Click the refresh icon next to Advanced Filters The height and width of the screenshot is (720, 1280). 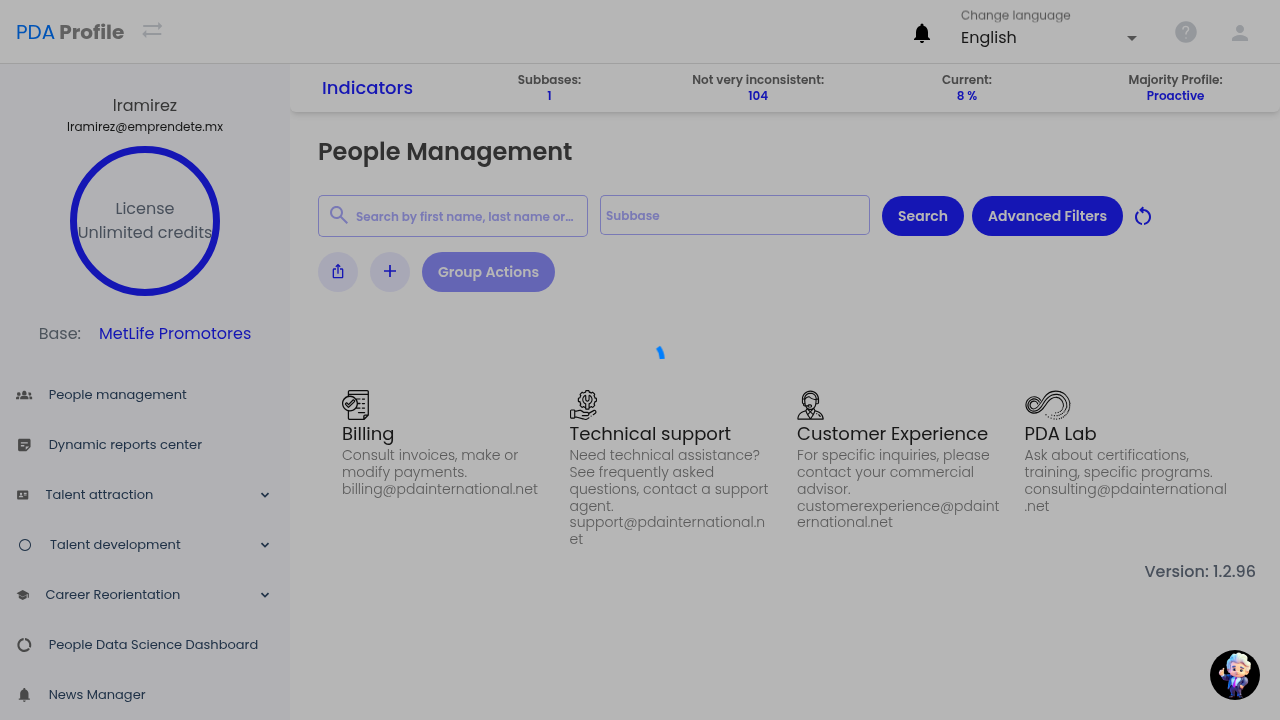point(1143,217)
